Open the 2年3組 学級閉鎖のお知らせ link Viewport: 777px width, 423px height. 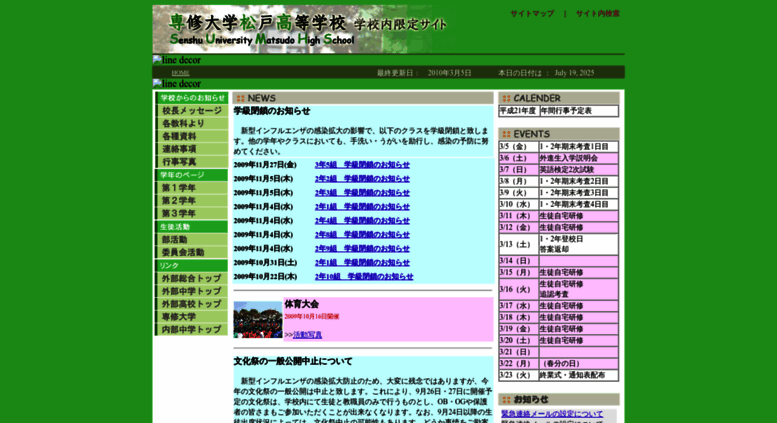(362, 193)
